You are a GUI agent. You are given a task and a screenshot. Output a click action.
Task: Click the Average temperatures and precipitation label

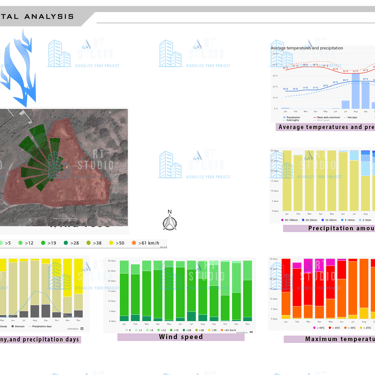pyautogui.click(x=326, y=127)
